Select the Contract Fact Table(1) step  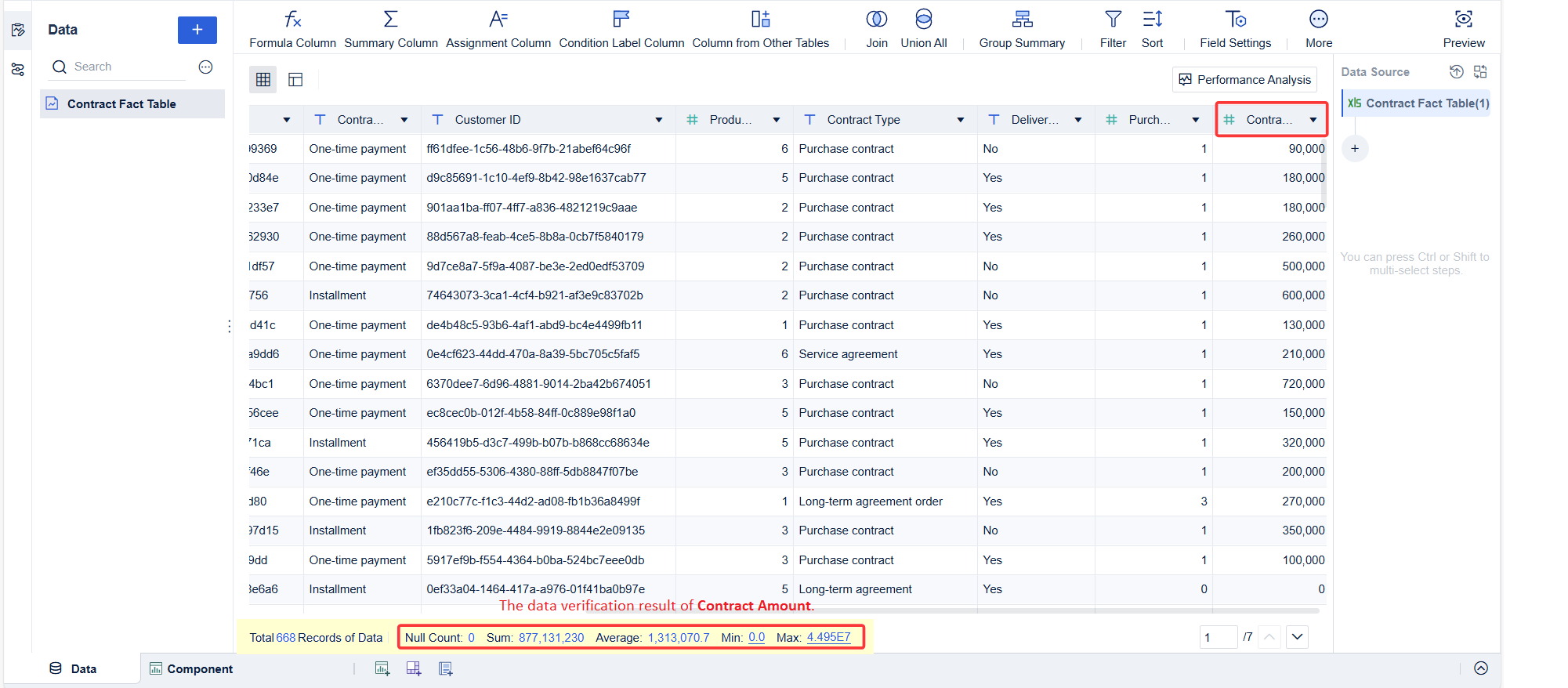pyautogui.click(x=1417, y=103)
